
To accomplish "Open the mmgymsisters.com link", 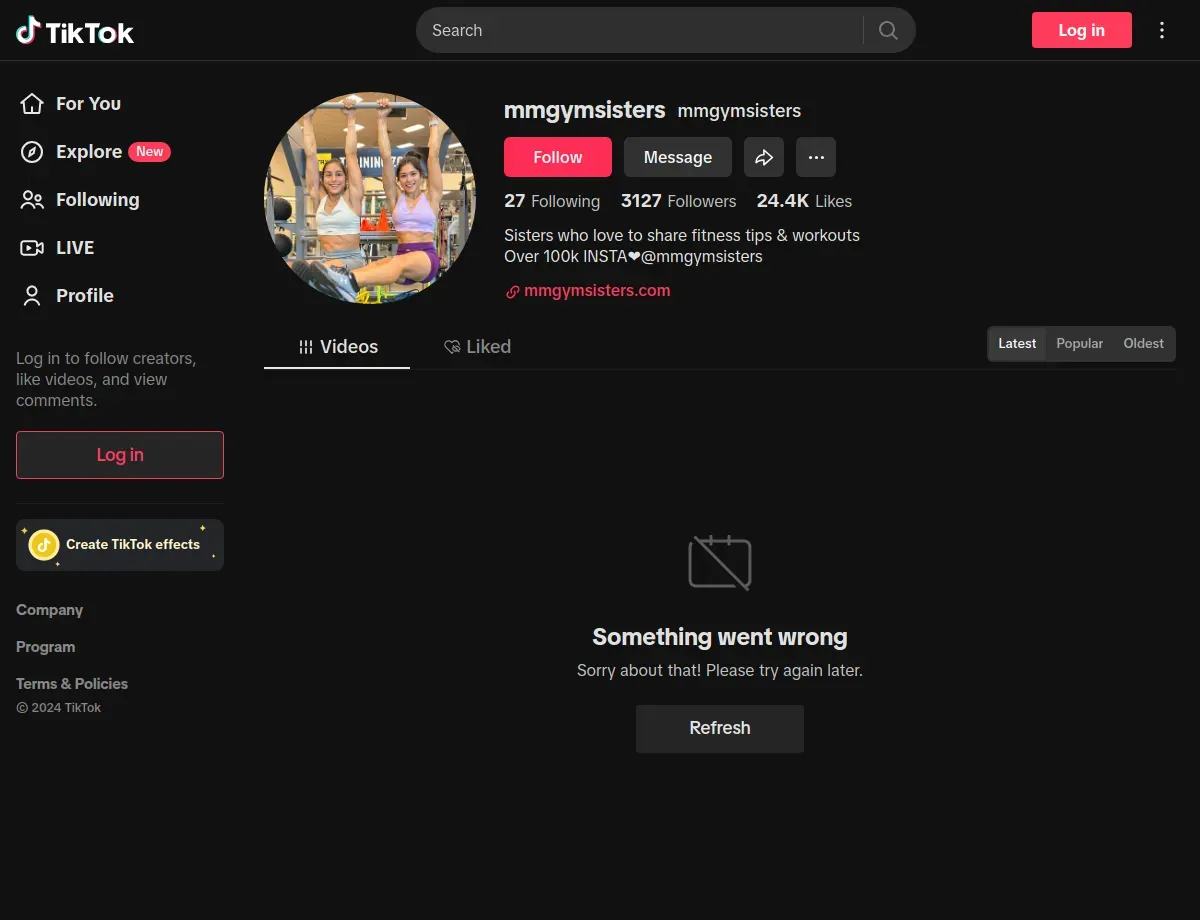I will [x=597, y=291].
